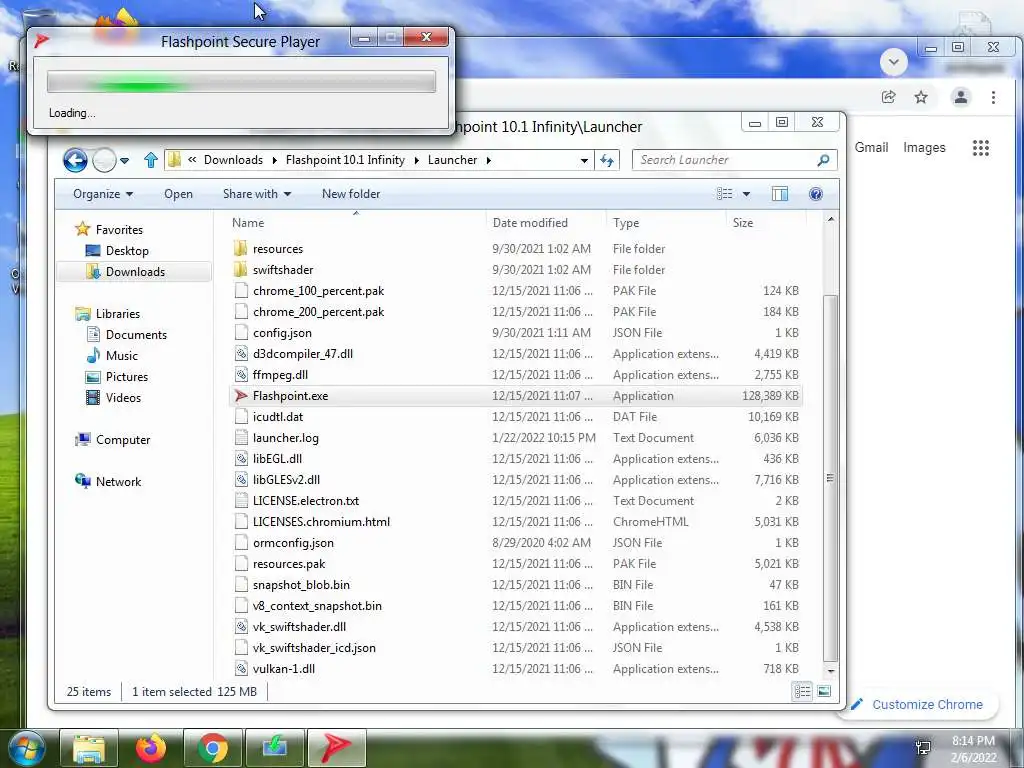Select the launcher.log file icon
Viewport: 1024px width, 768px height.
(241, 438)
